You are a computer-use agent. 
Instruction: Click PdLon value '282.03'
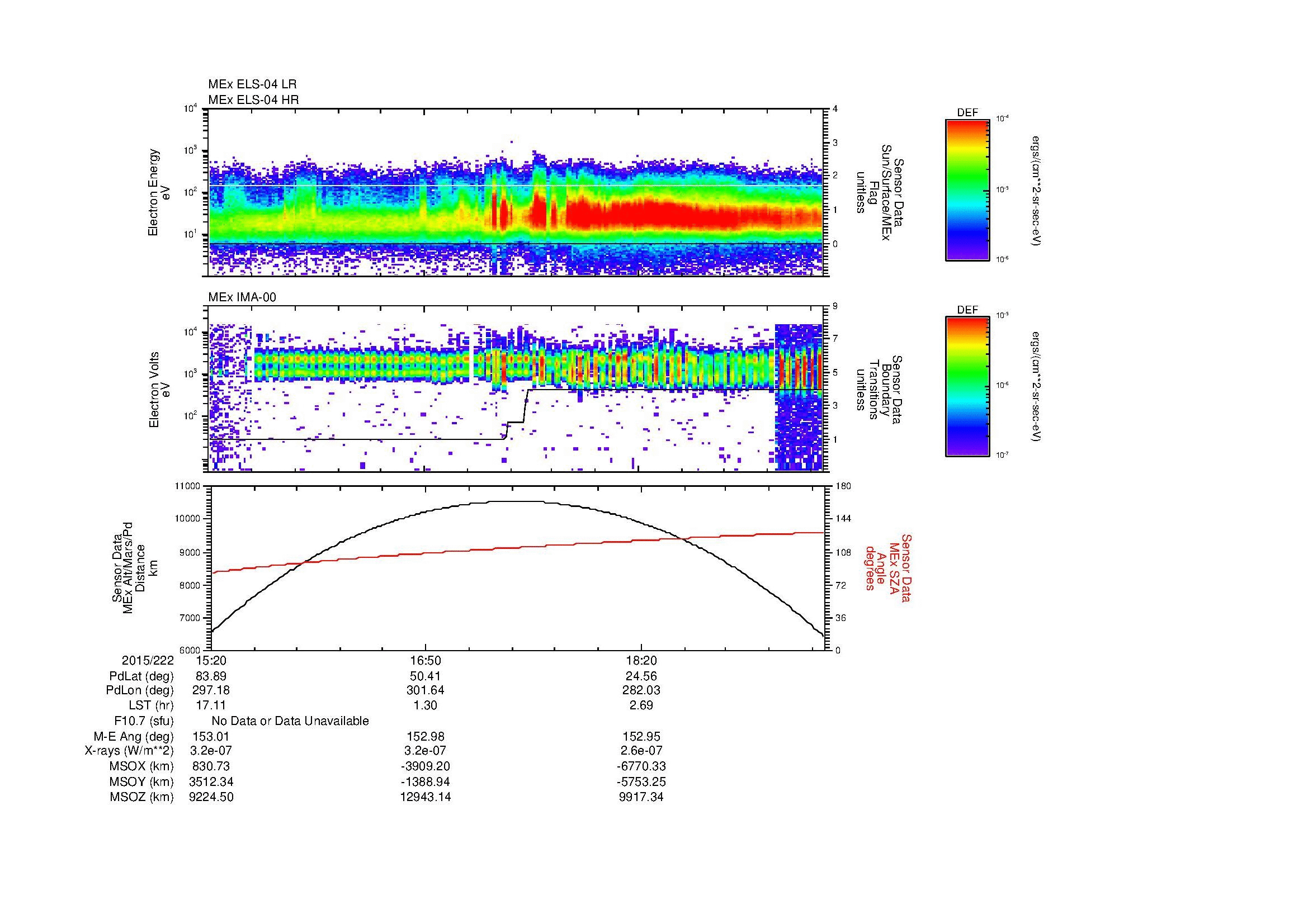(641, 690)
